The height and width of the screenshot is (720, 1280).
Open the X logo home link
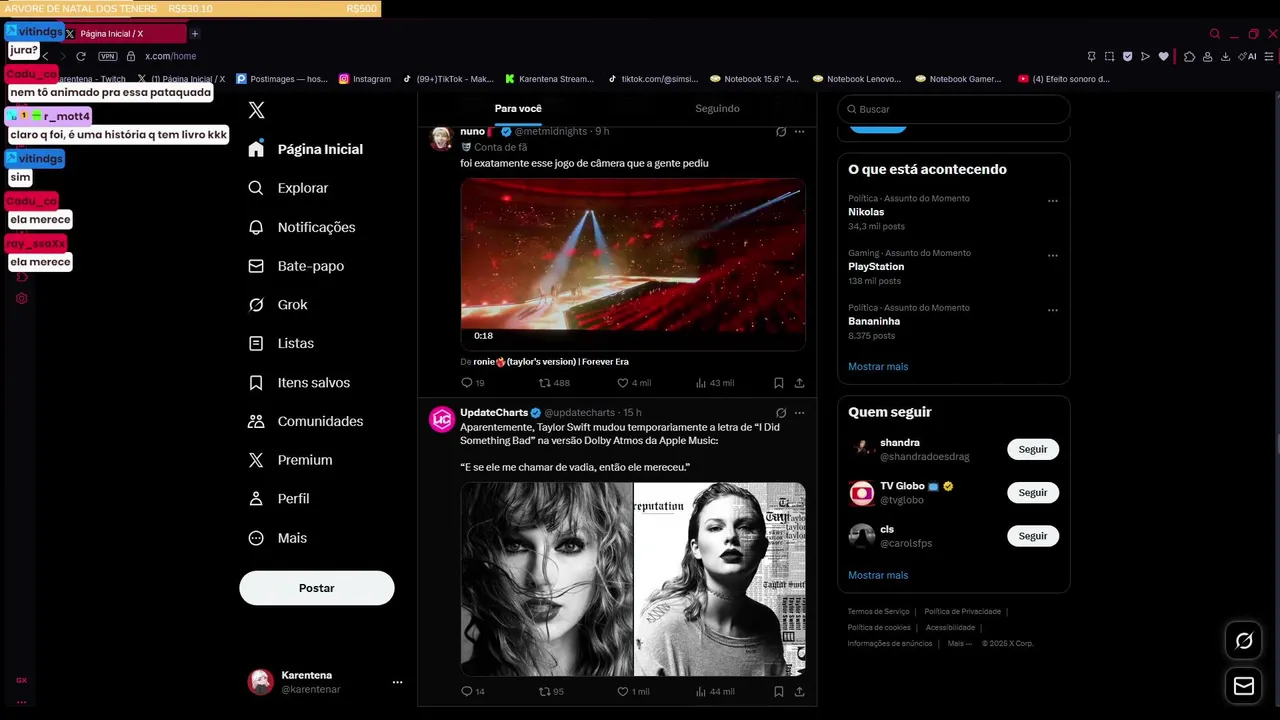(x=257, y=110)
